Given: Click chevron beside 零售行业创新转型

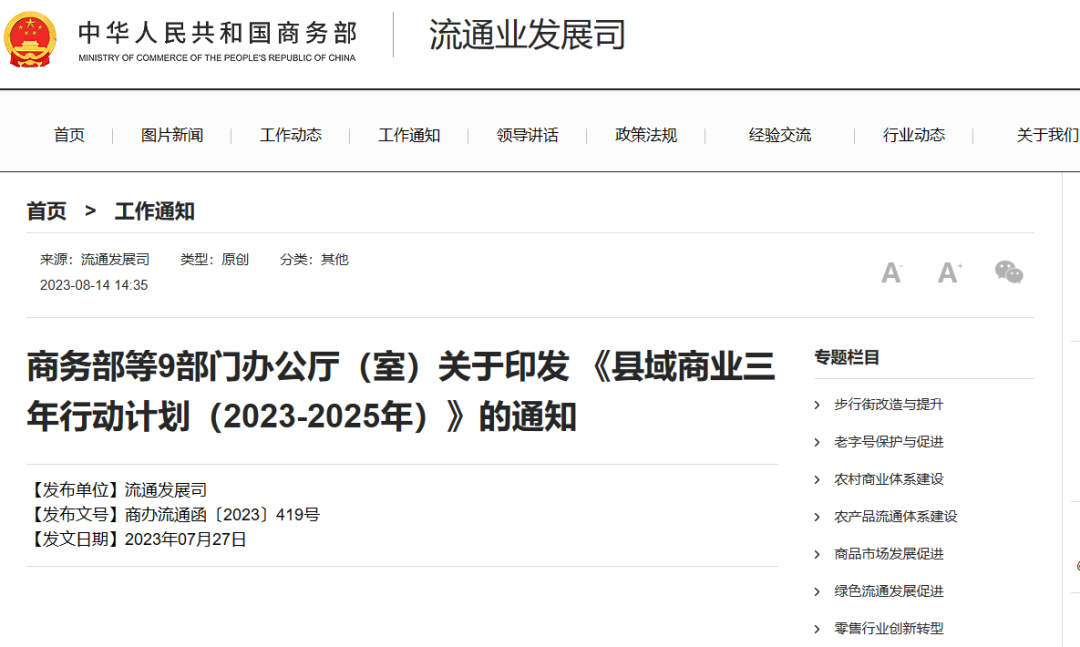Looking at the screenshot, I should [x=817, y=629].
